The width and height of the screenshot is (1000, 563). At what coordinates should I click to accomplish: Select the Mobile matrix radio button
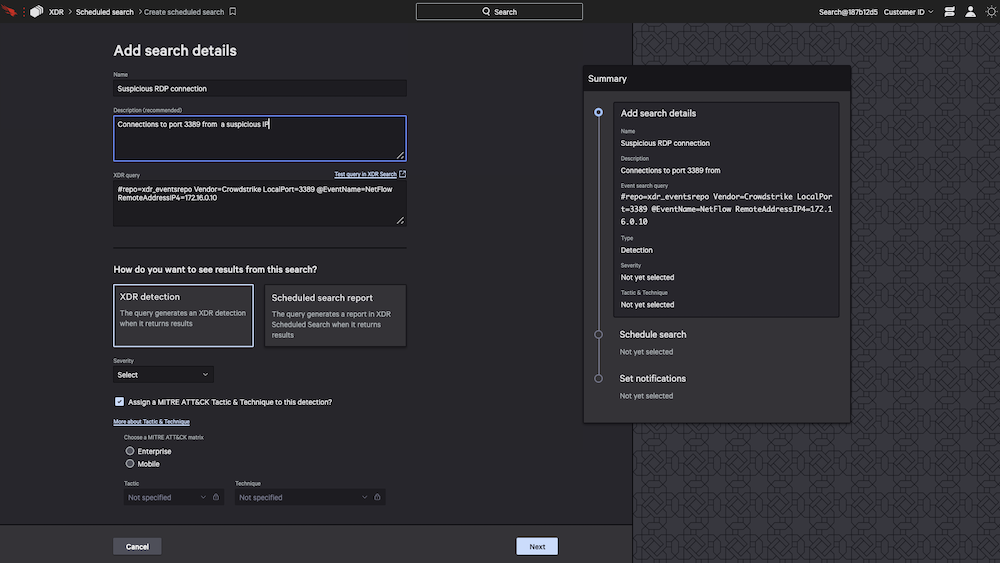pyautogui.click(x=130, y=464)
